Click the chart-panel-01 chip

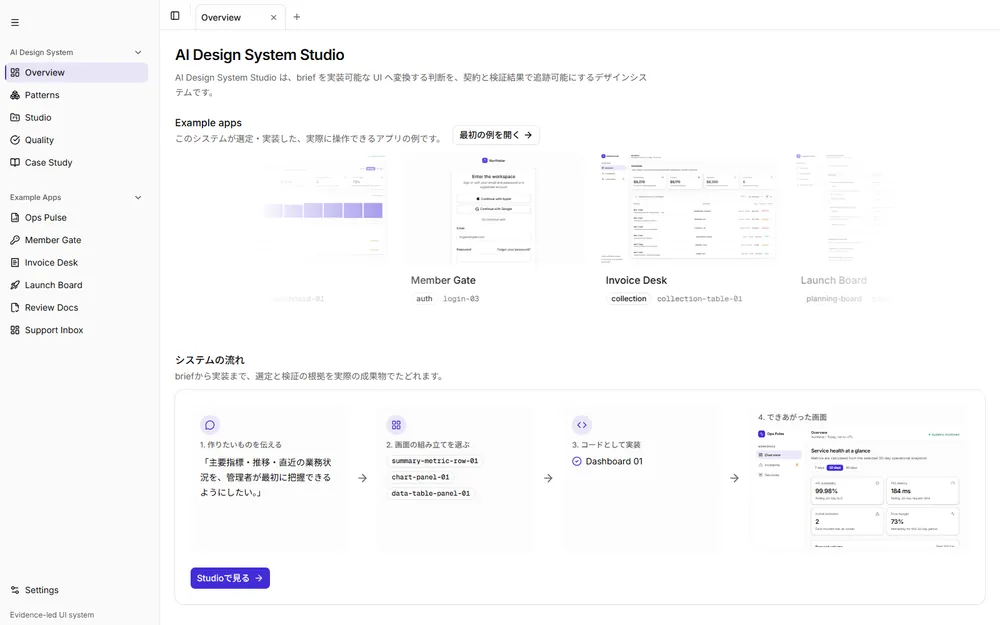pyautogui.click(x=420, y=477)
